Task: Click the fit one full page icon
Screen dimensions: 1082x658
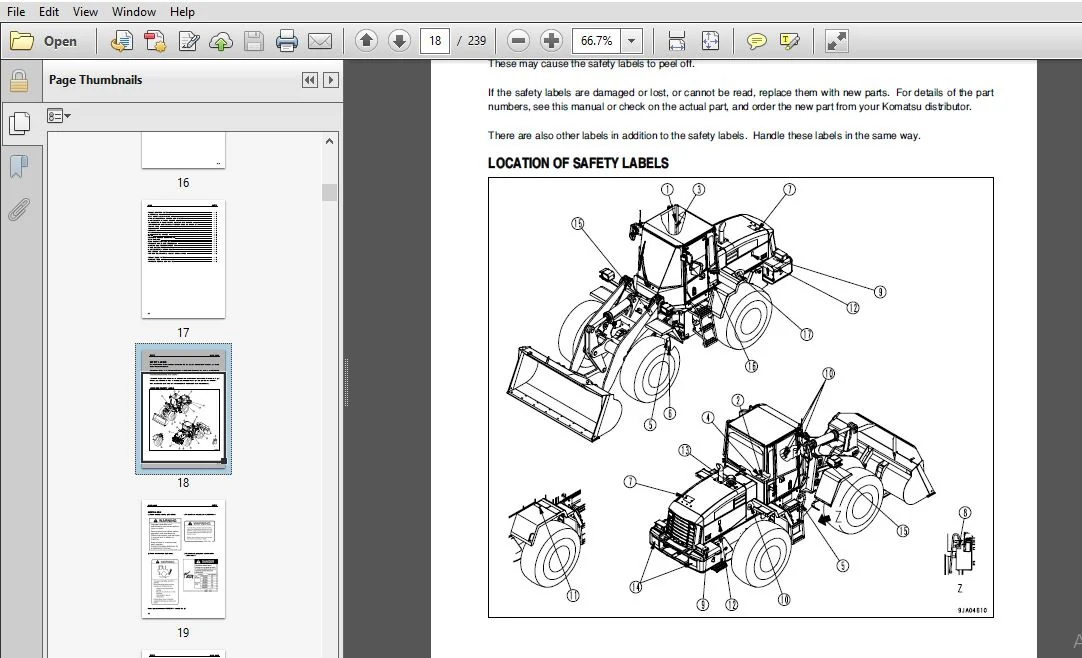Action: (x=710, y=41)
